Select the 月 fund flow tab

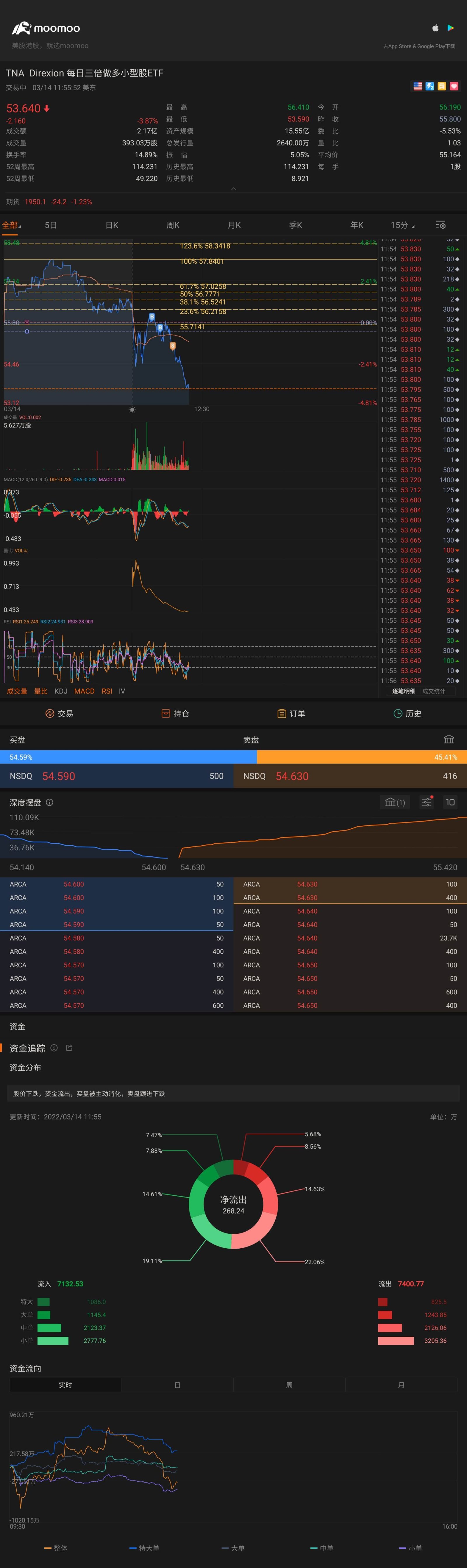click(401, 1385)
